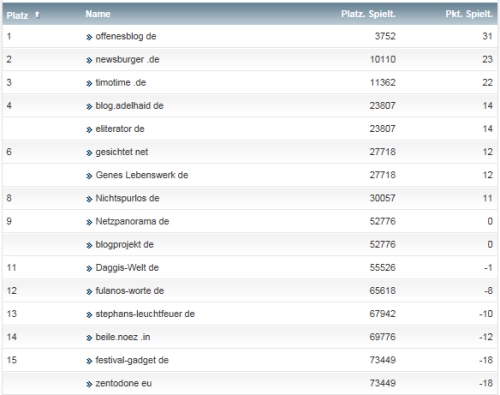This screenshot has width=500, height=395.
Task: Open the festival-gadget de link
Action: coord(132,360)
